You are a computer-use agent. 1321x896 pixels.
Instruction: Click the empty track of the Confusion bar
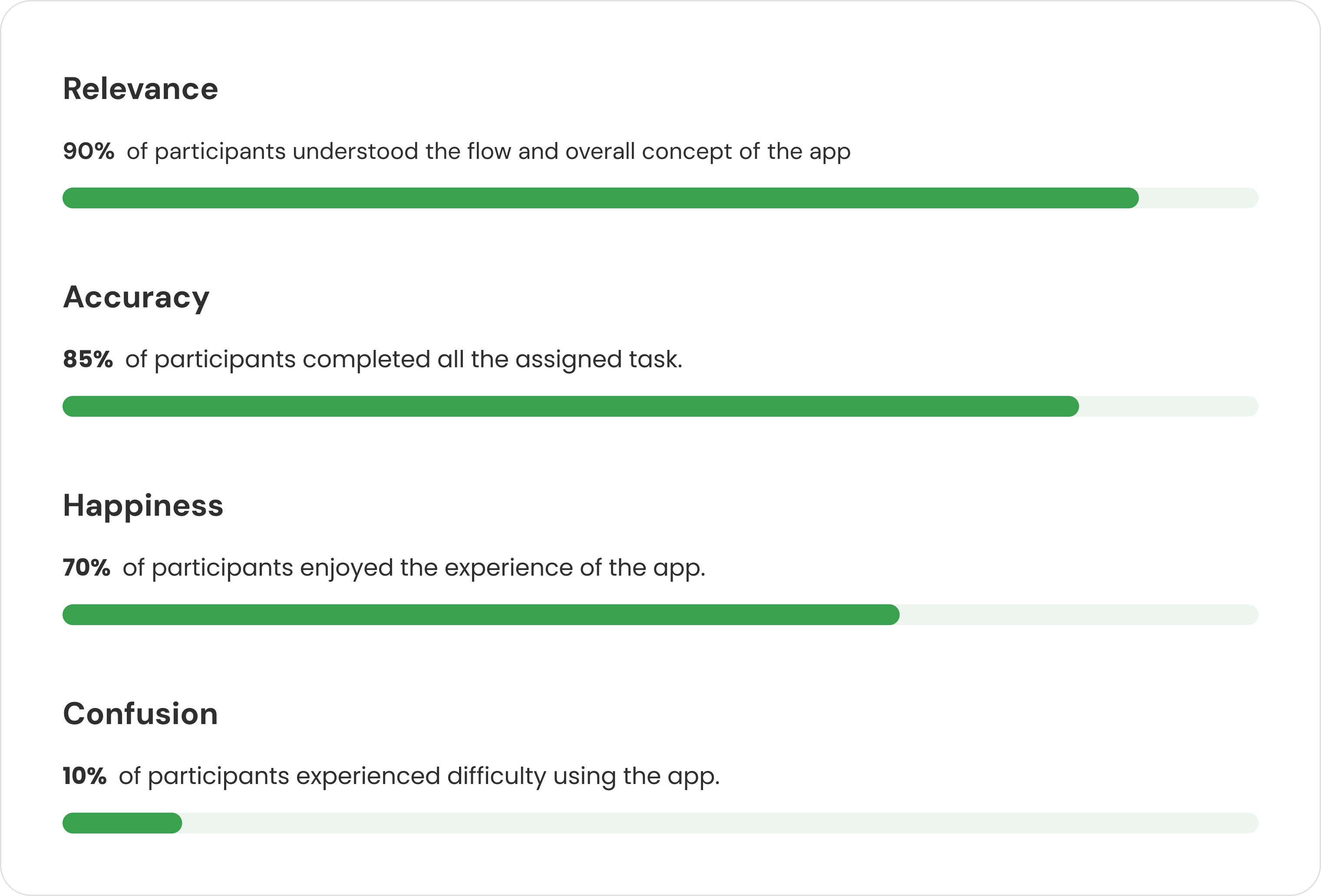pyautogui.click(x=719, y=823)
